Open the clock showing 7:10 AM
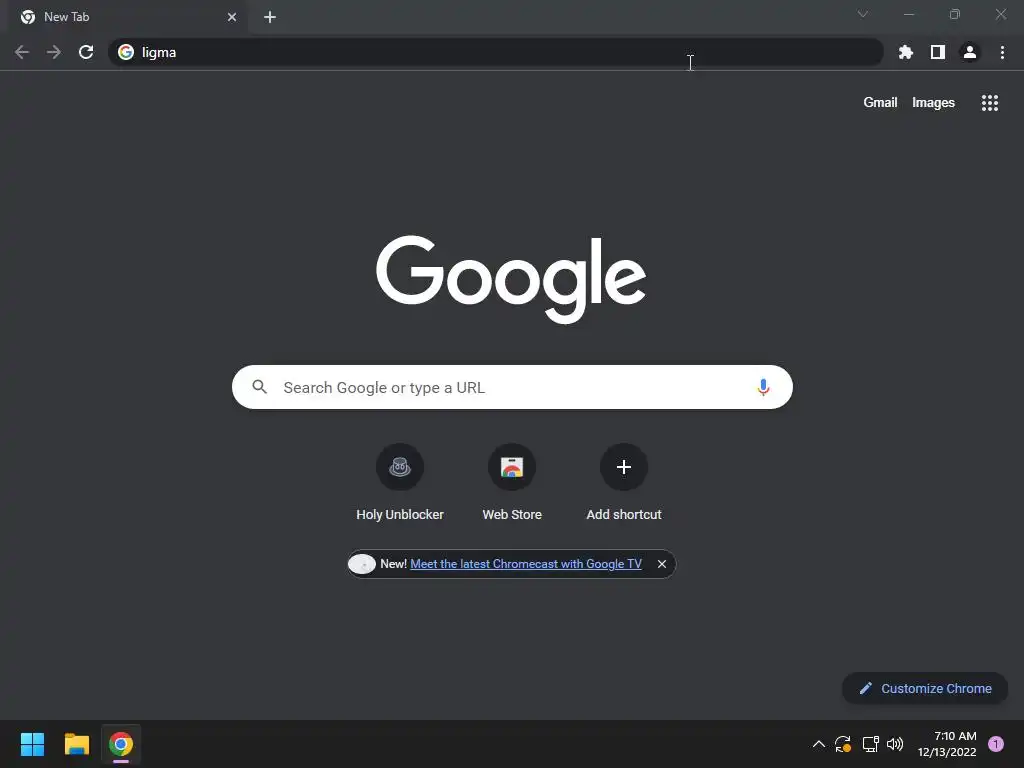Image resolution: width=1024 pixels, height=768 pixels. point(947,744)
